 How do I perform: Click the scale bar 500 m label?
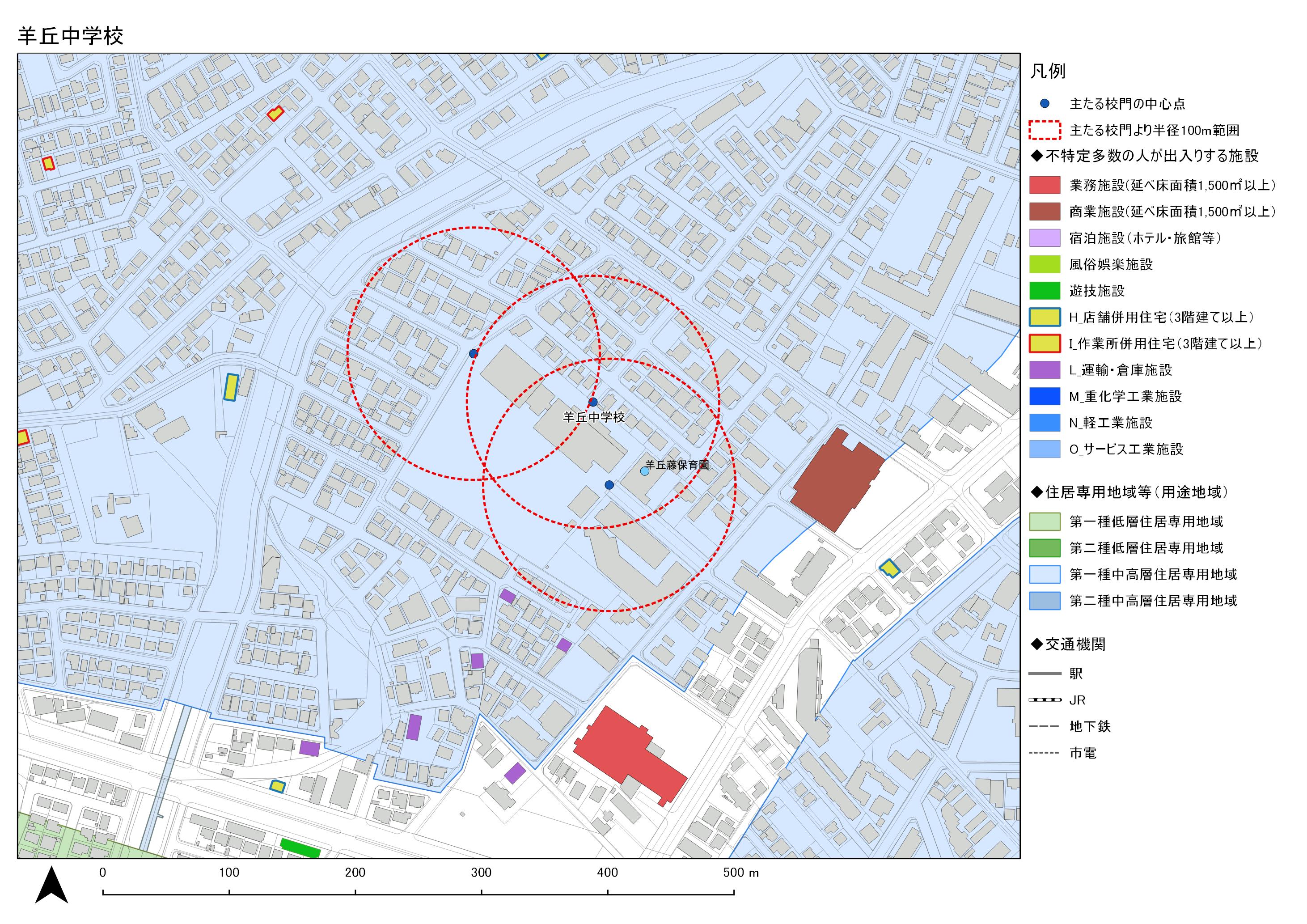741,873
